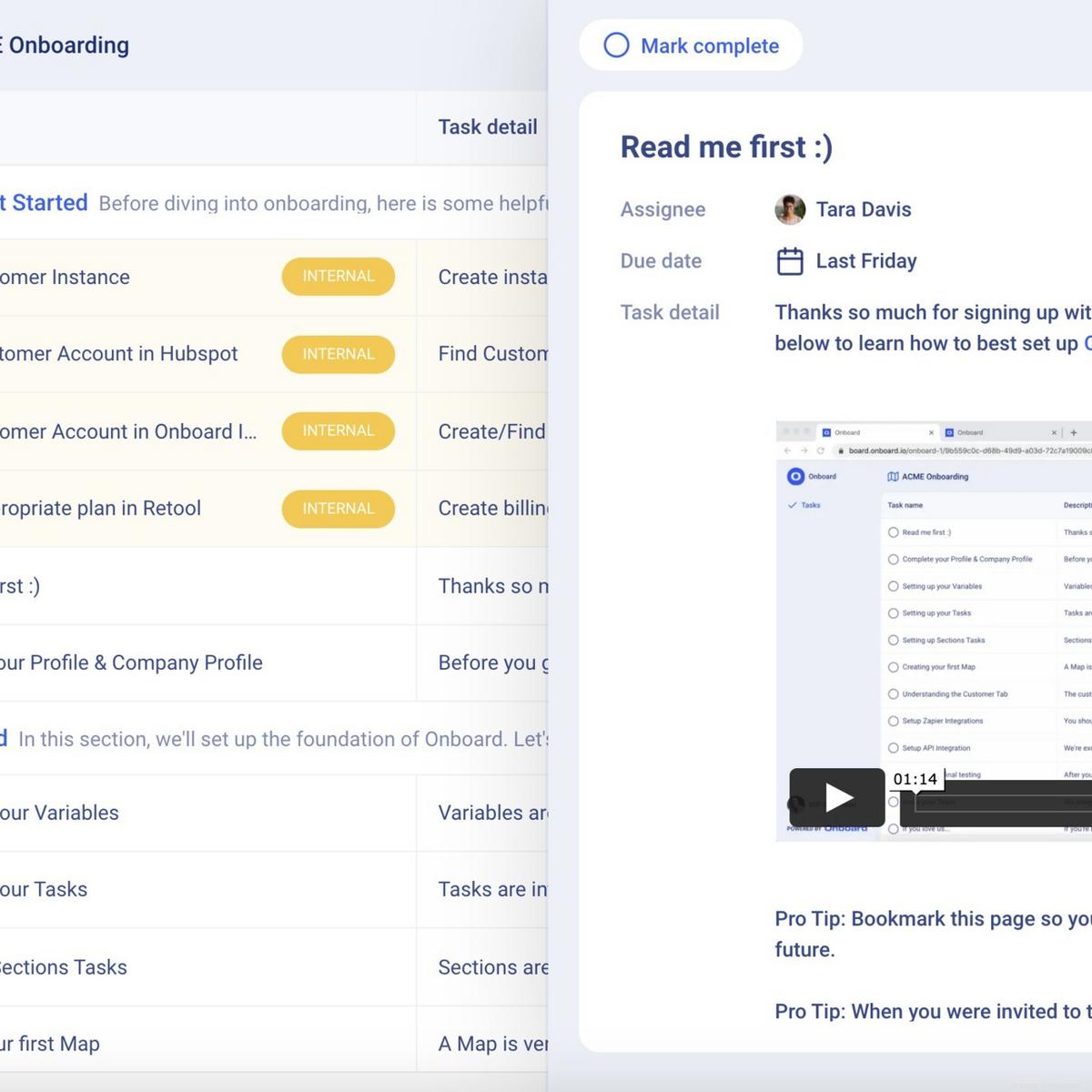
Task: Seek within the video progress bar
Action: 1001,804
